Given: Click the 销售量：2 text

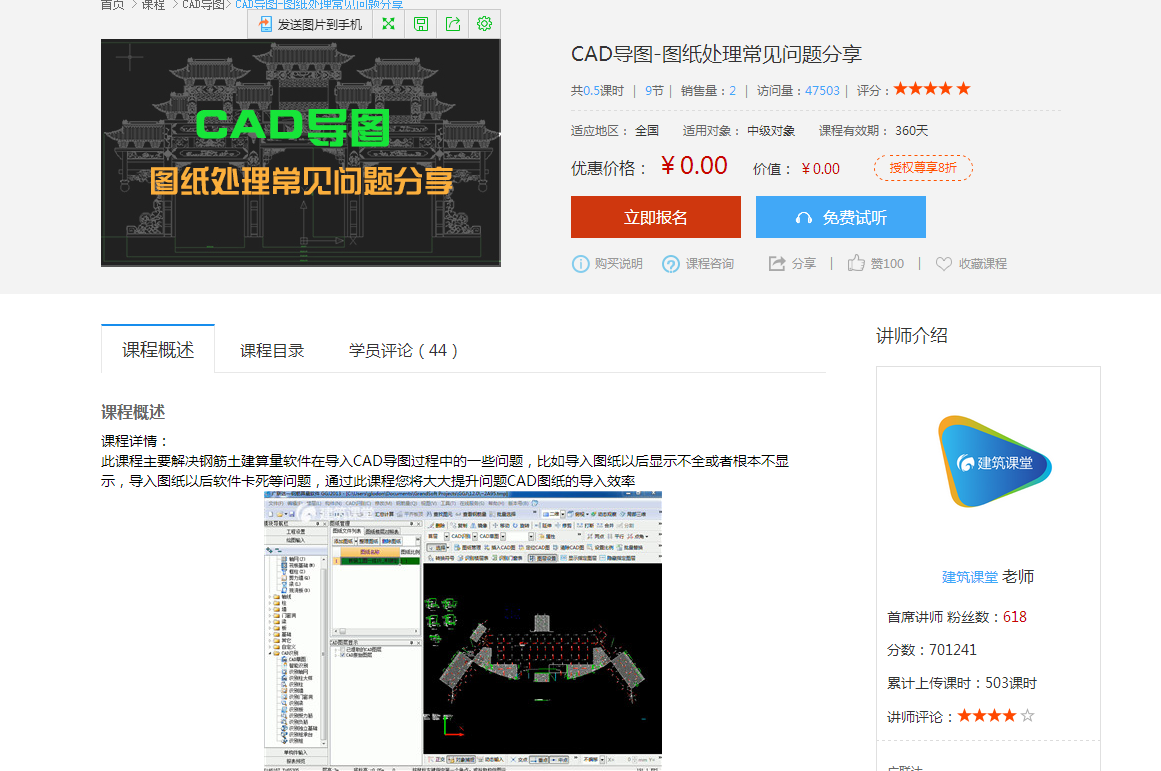Looking at the screenshot, I should (708, 90).
